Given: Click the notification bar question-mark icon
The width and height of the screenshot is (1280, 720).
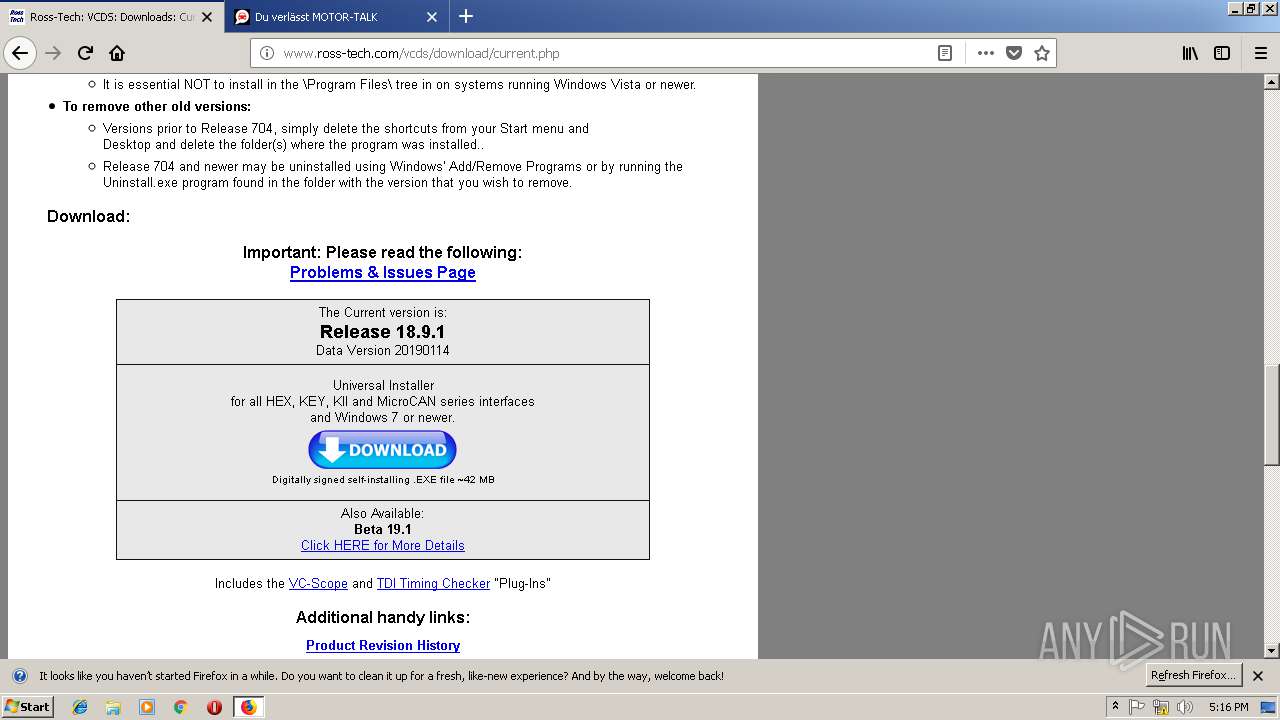Looking at the screenshot, I should 20,676.
